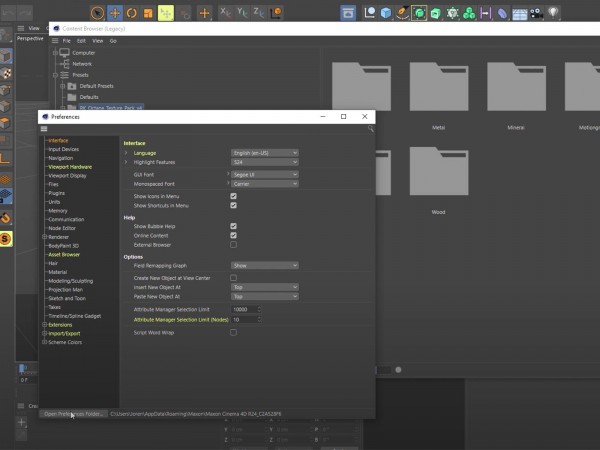Viewport: 600px width, 450px height.
Task: Open Edit menu in Content Browser
Action: [x=82, y=41]
